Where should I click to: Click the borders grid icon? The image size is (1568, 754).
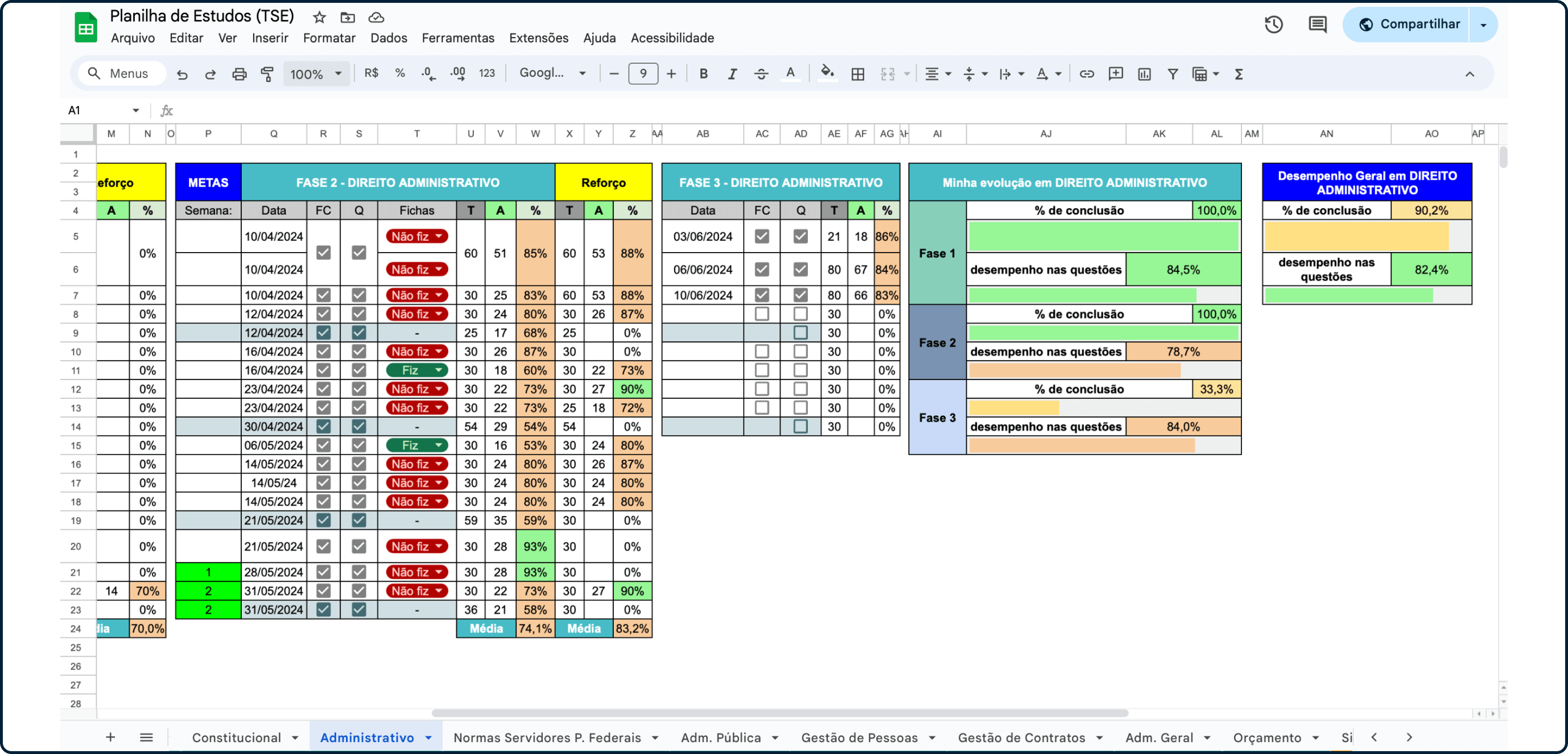(857, 74)
